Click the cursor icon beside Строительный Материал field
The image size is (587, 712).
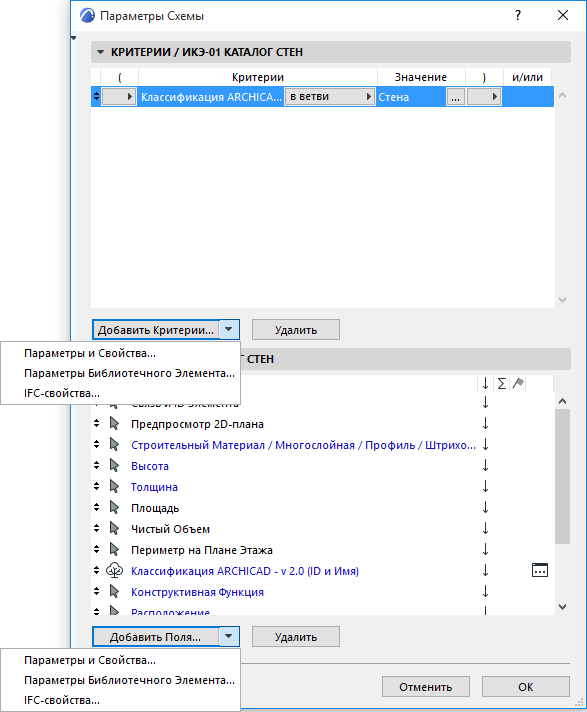[114, 445]
